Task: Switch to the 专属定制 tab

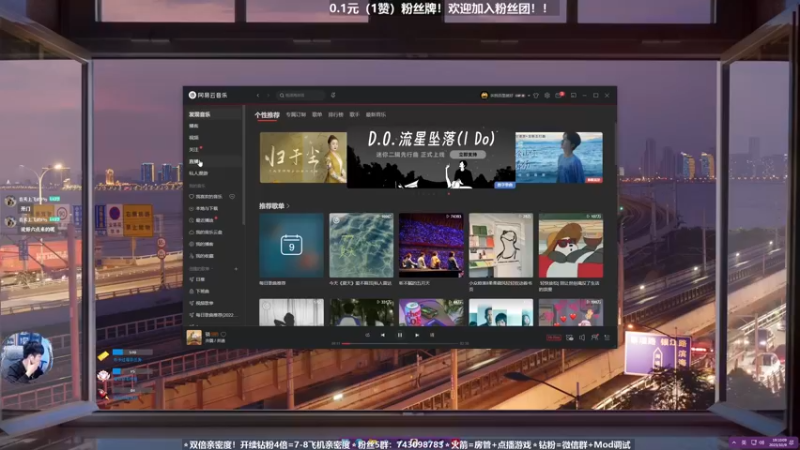Action: [296, 115]
